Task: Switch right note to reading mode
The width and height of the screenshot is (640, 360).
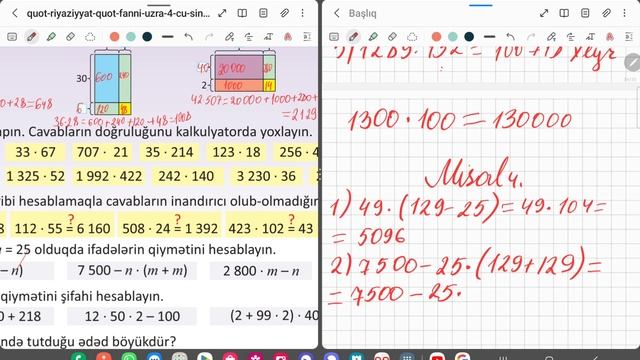Action: tap(564, 13)
